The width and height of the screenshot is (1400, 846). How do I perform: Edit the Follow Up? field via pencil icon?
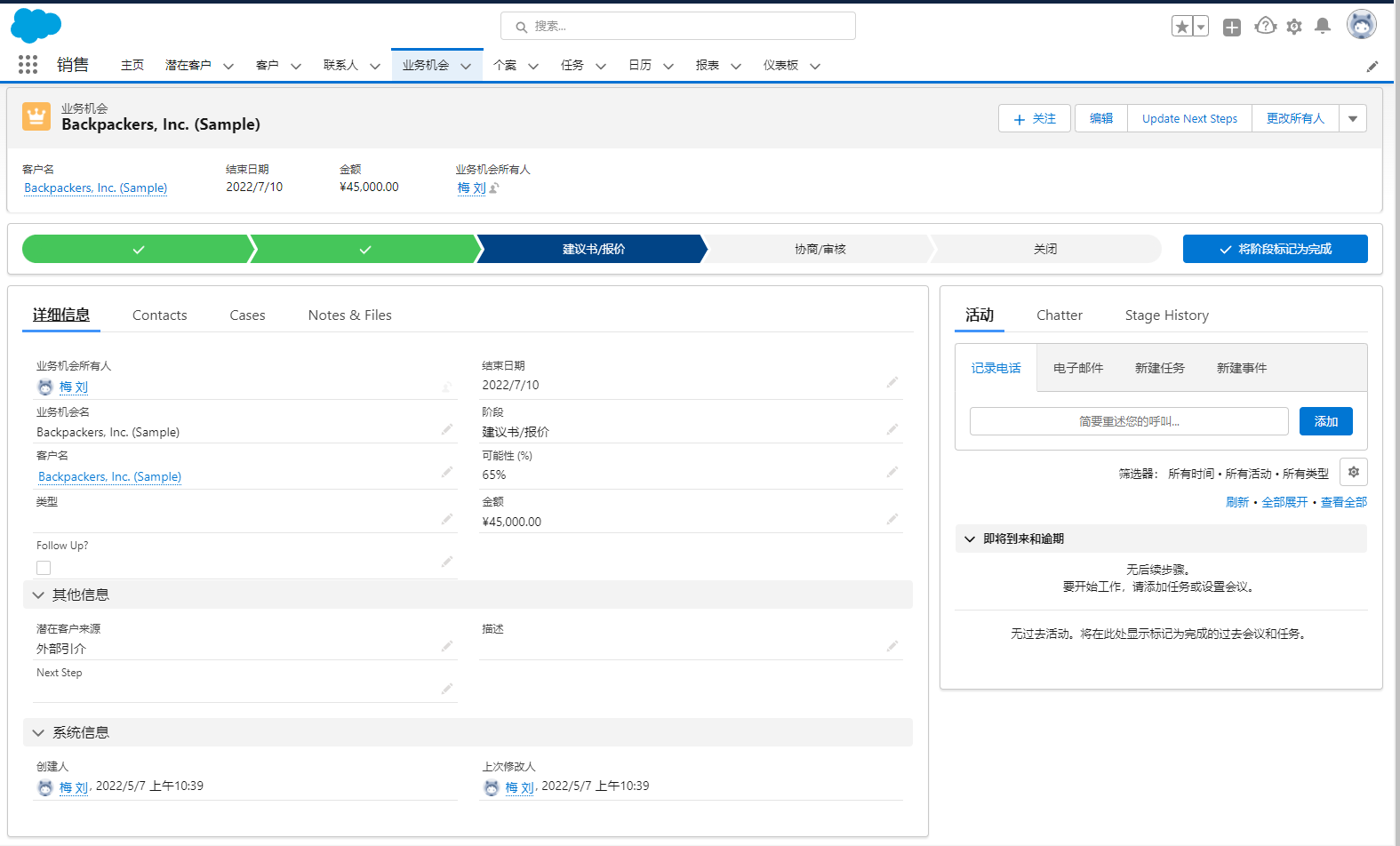click(x=447, y=562)
